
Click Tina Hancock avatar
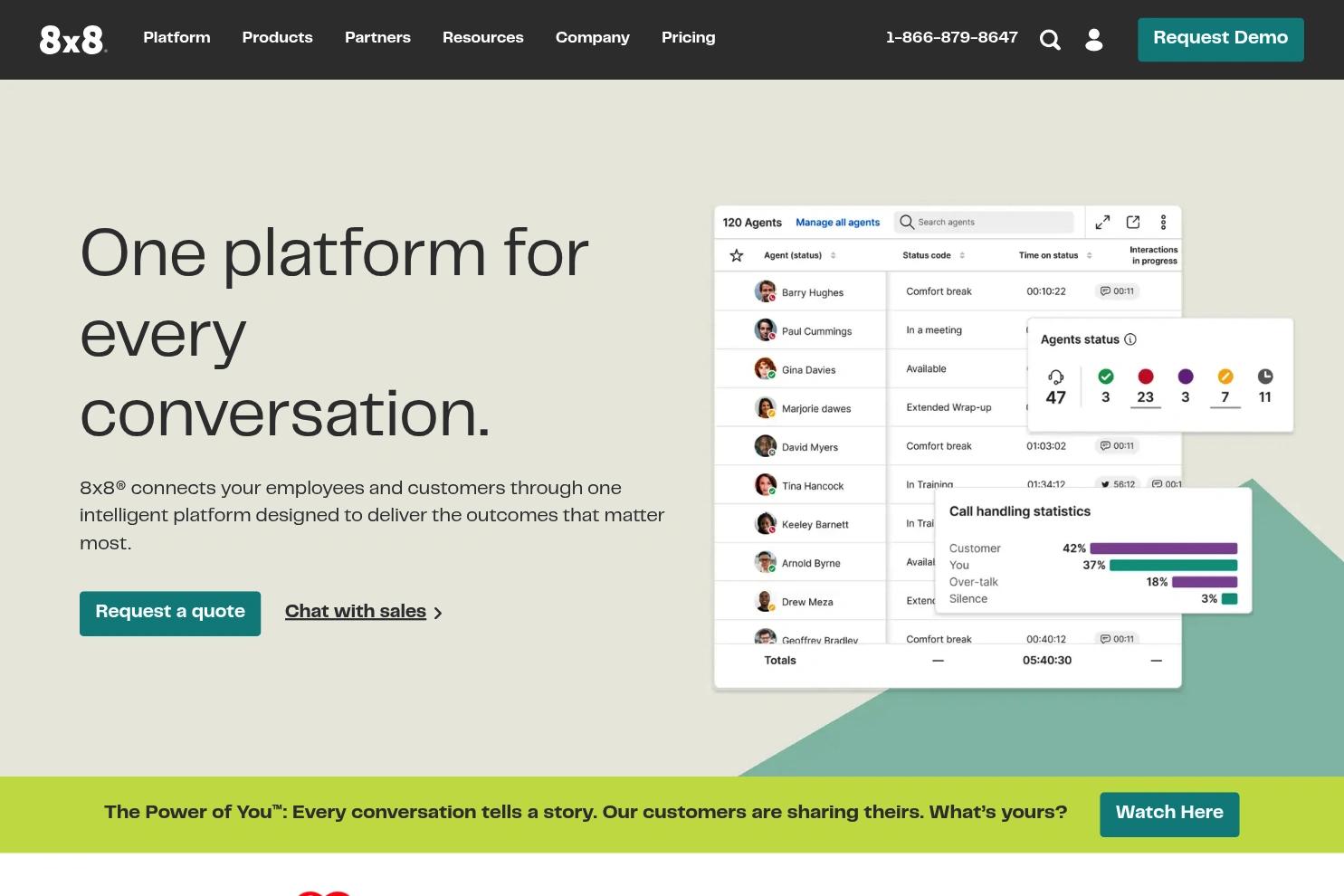click(766, 485)
